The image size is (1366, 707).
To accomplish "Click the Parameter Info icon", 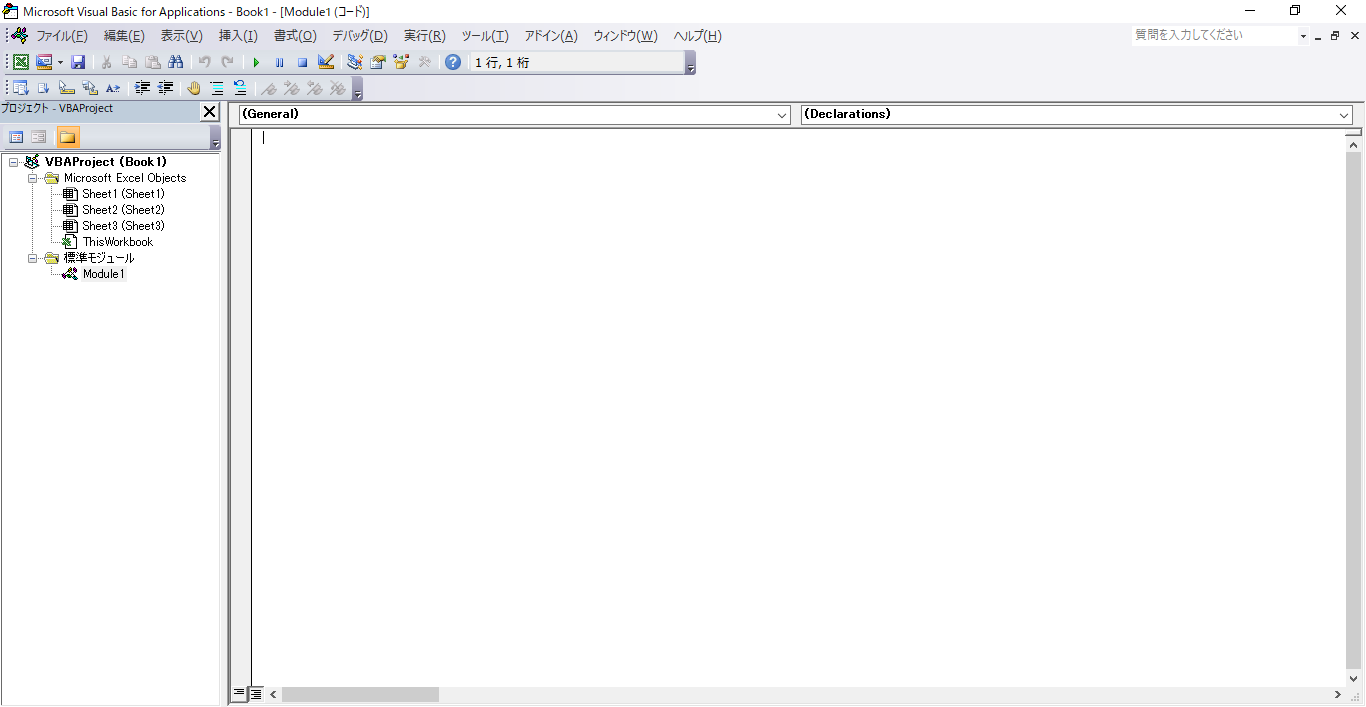I will tap(90, 88).
